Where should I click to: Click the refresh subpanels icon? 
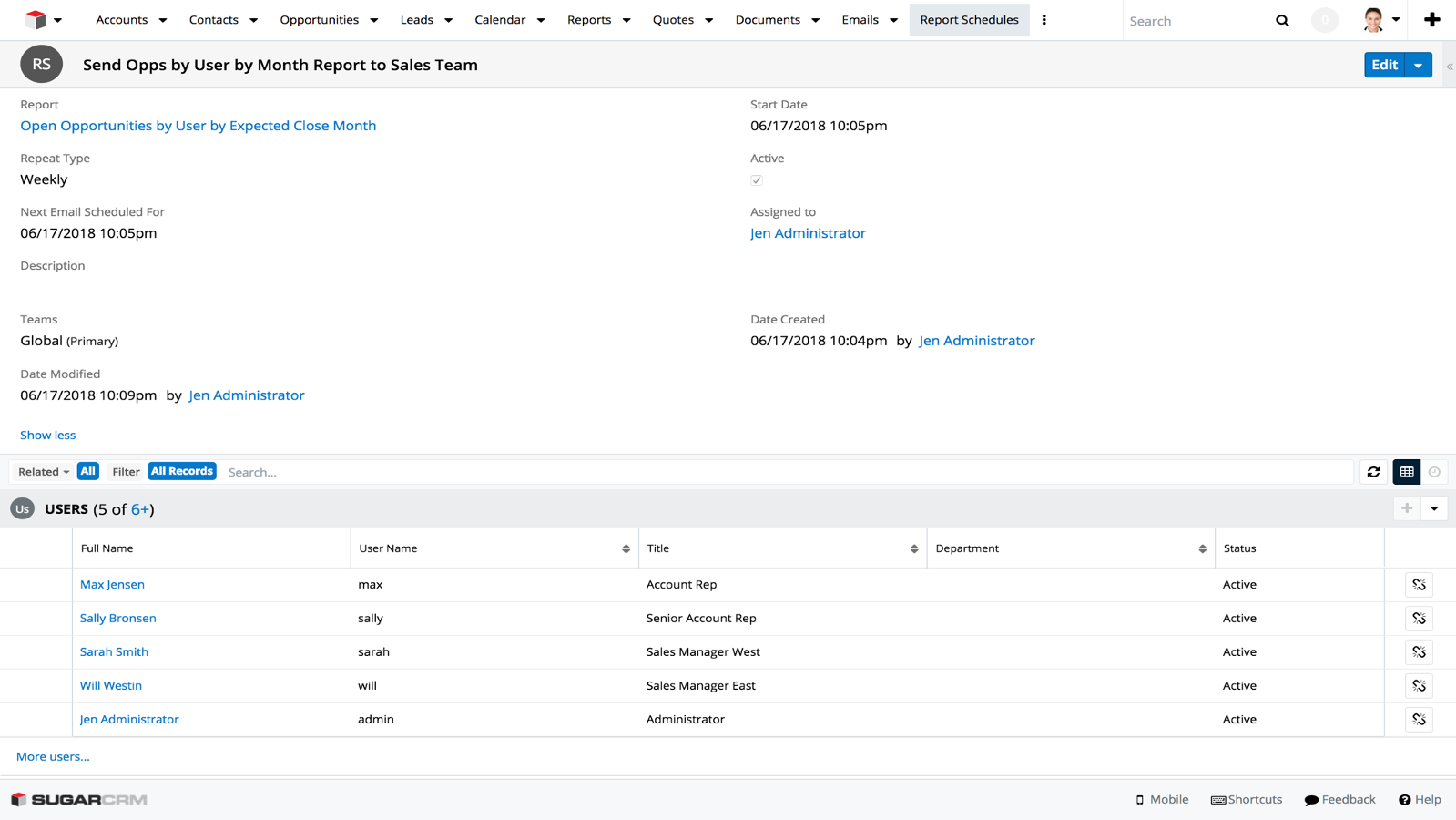1373,472
